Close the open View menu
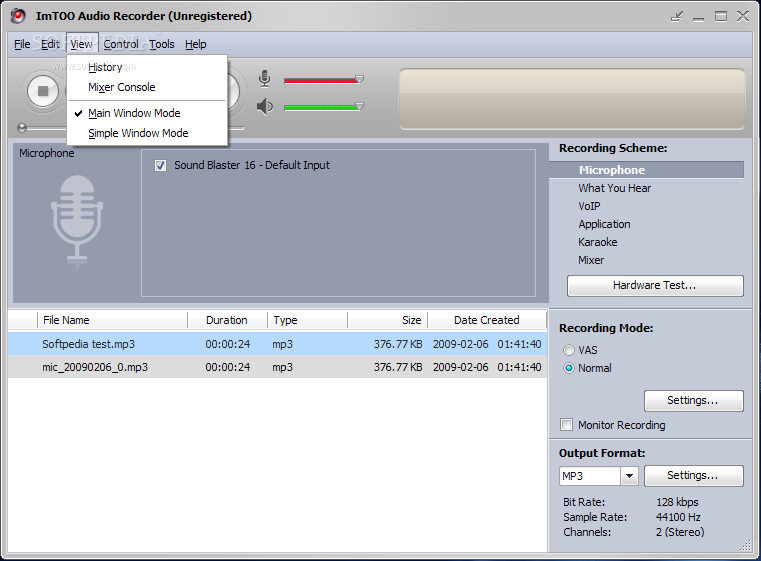Image resolution: width=761 pixels, height=561 pixels. pos(82,44)
